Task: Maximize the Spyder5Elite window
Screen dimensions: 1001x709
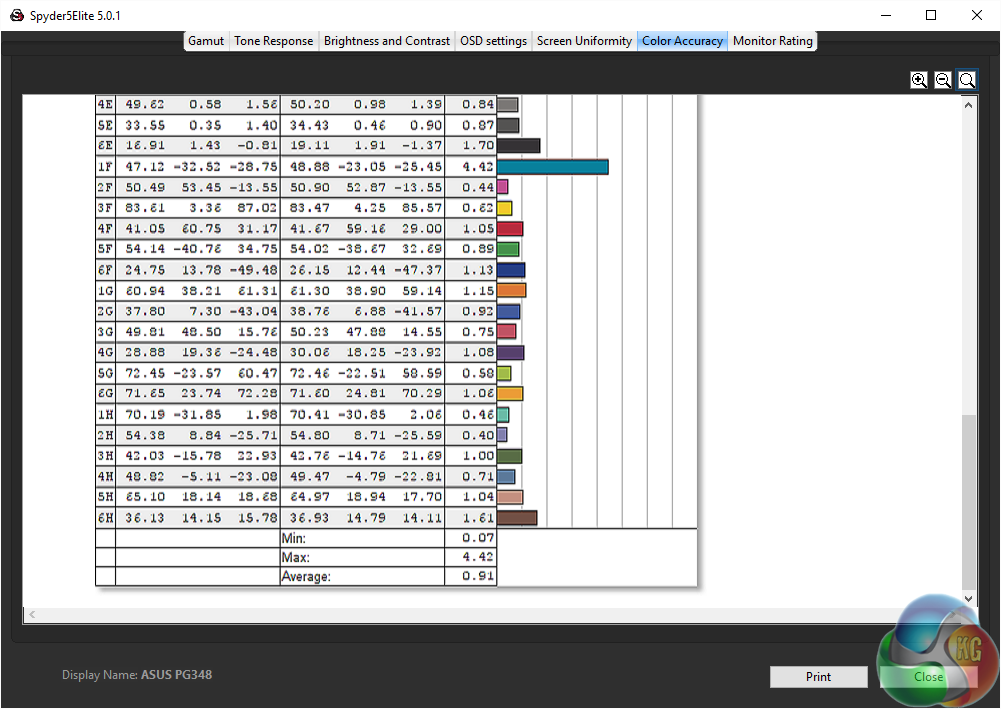Action: pos(931,15)
